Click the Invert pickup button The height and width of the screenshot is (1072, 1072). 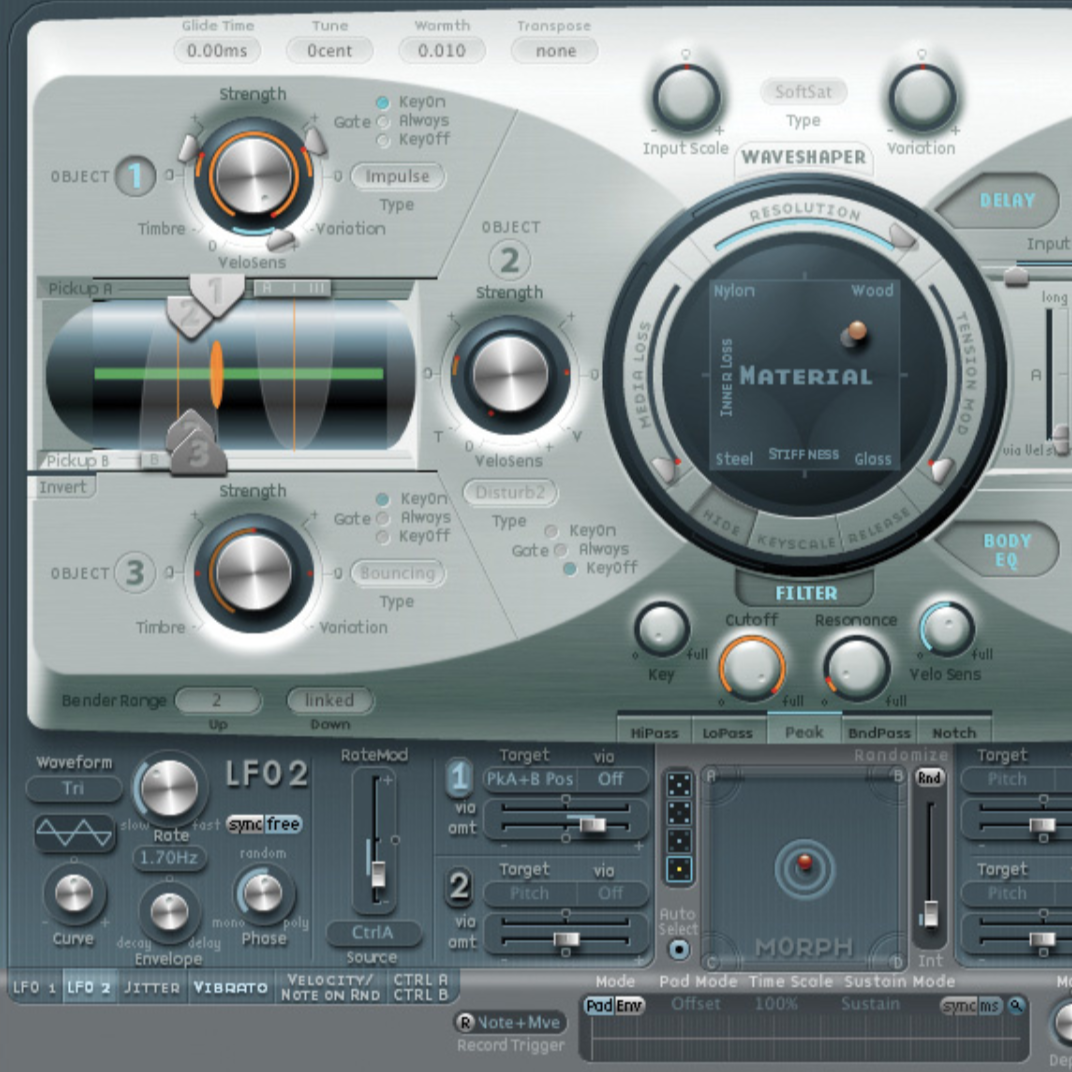62,487
